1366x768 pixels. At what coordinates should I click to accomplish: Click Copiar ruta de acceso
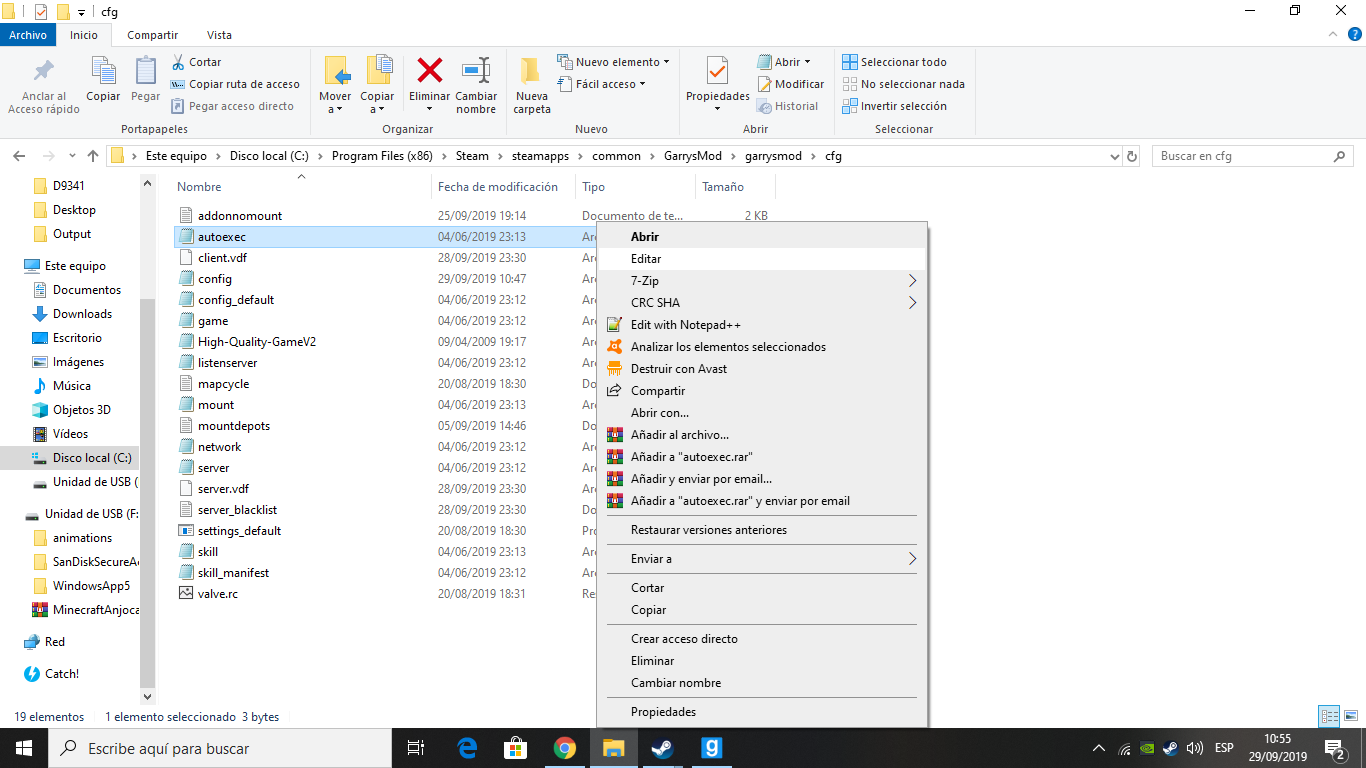(x=235, y=84)
